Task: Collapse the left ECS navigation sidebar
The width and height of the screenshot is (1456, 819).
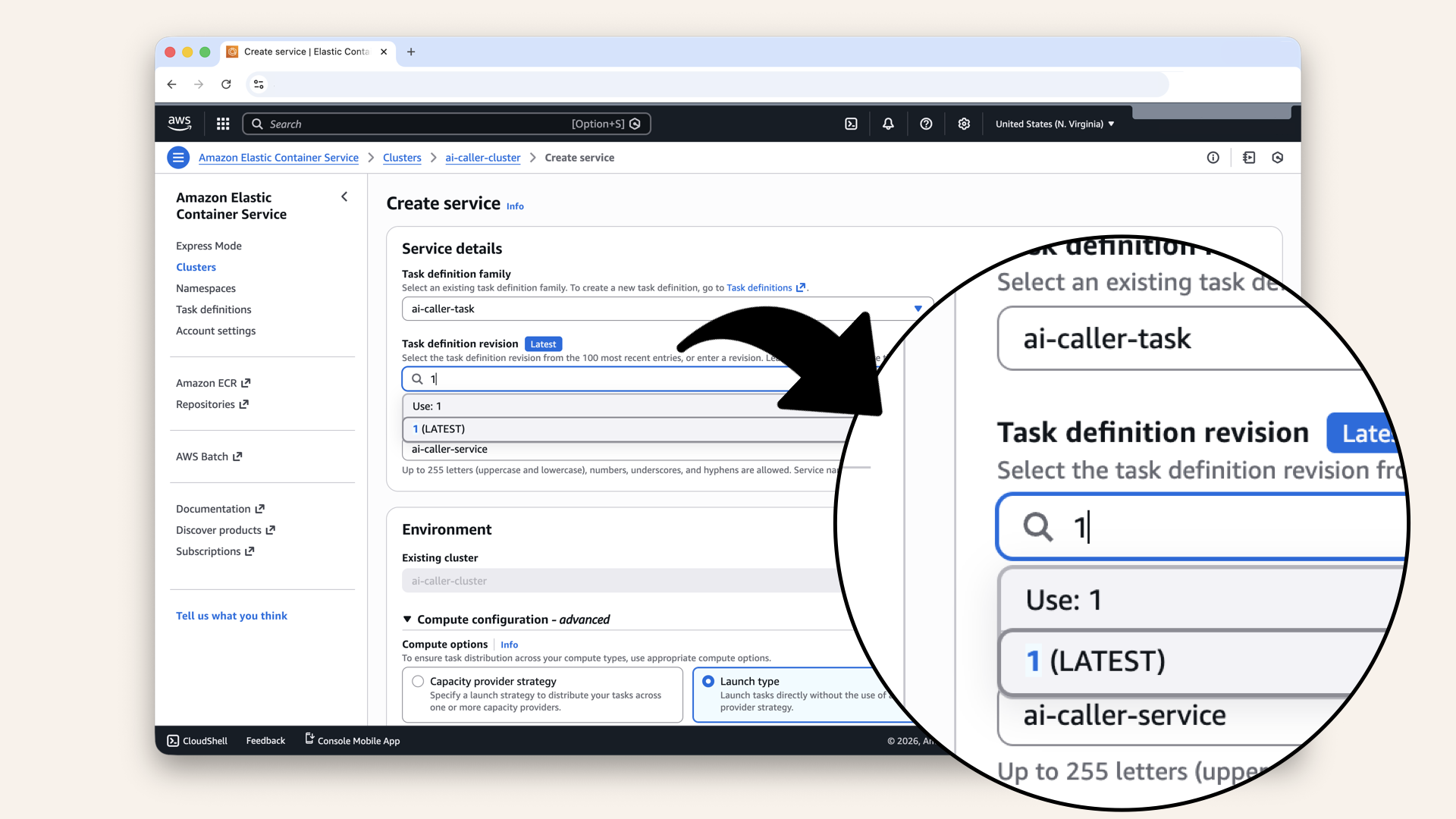Action: point(344,196)
